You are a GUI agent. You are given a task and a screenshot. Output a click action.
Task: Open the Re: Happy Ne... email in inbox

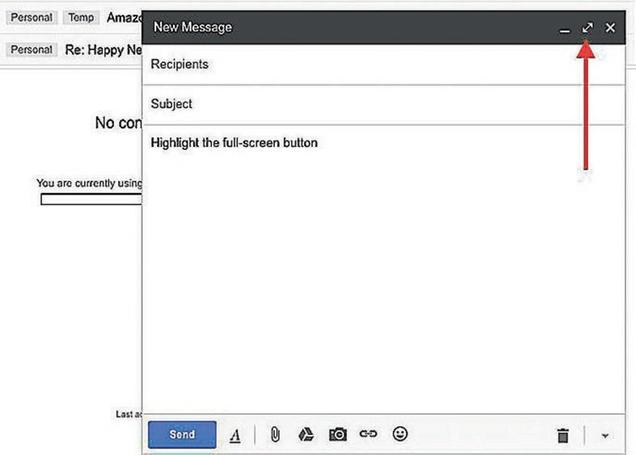click(x=103, y=50)
